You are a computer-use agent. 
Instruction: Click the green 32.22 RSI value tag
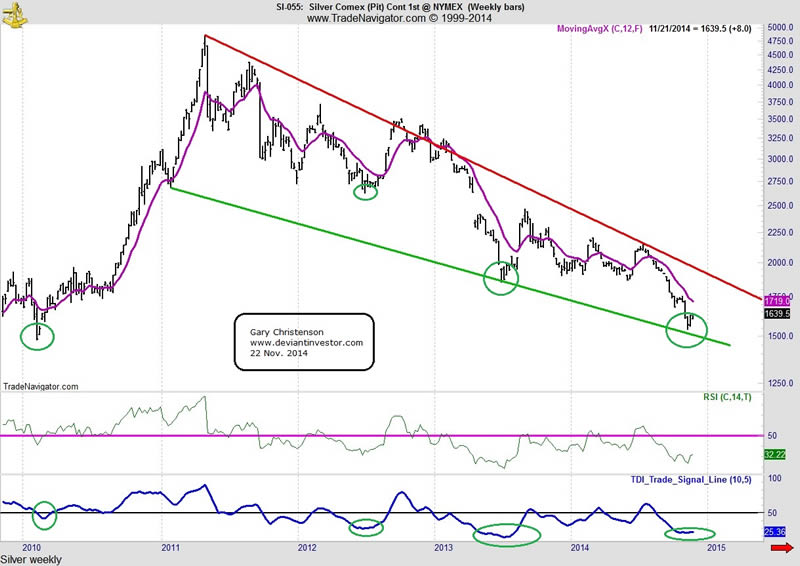[x=774, y=454]
